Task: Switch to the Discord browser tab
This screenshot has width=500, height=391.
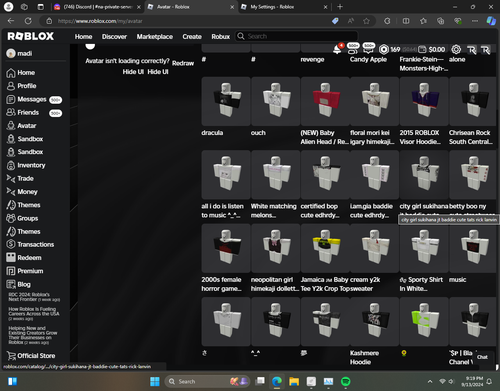Action: click(97, 7)
